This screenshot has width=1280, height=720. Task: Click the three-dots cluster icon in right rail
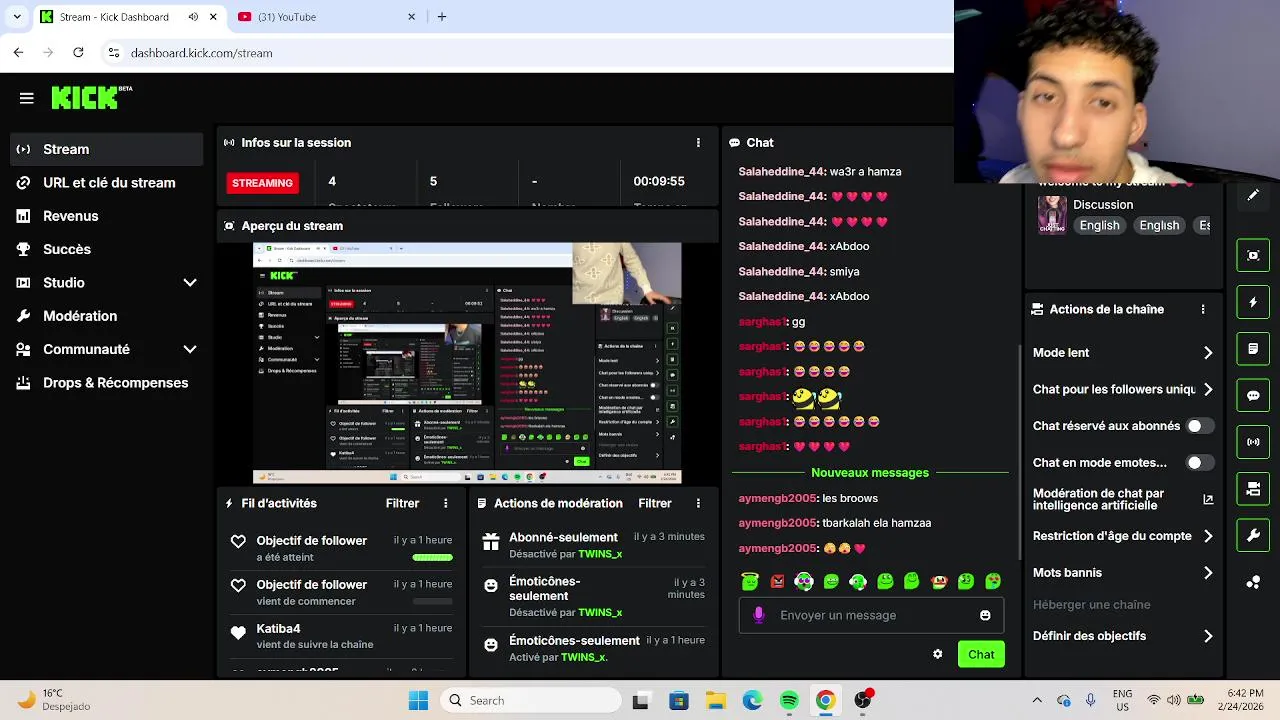(x=1253, y=582)
